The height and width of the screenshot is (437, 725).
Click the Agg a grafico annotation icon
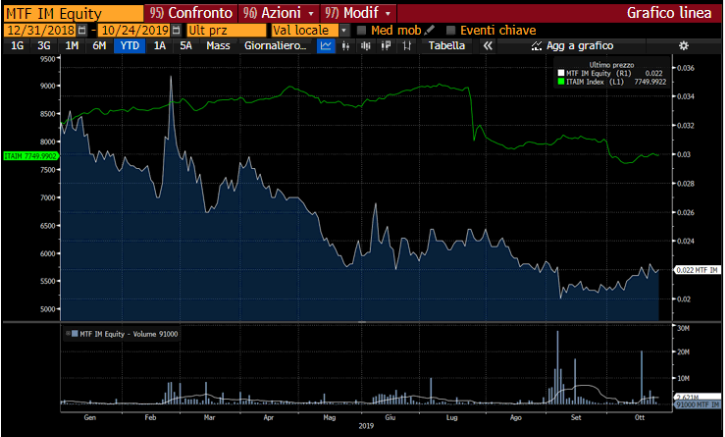(x=536, y=46)
